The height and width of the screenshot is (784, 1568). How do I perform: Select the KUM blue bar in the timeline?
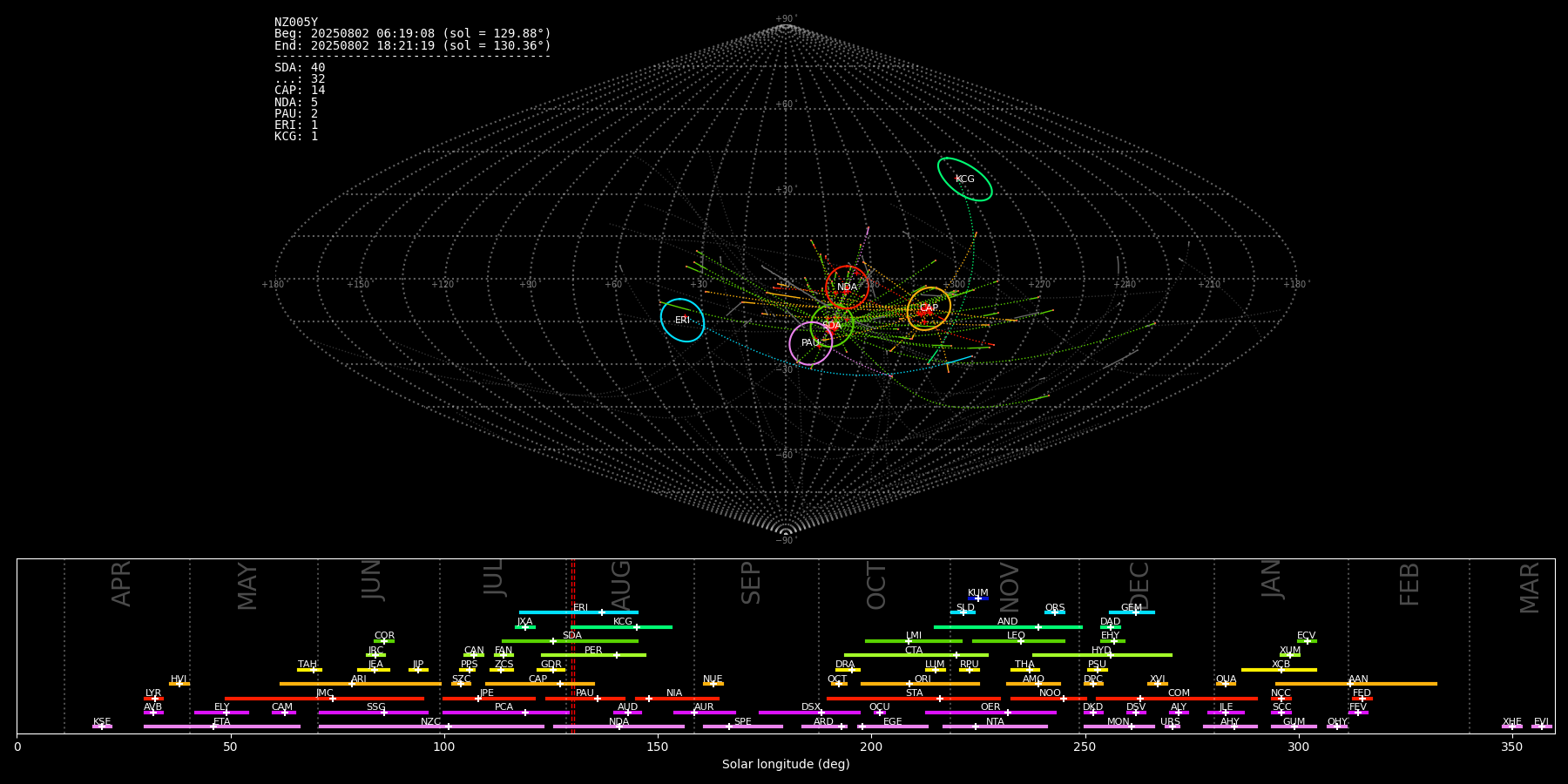pyautogui.click(x=978, y=598)
